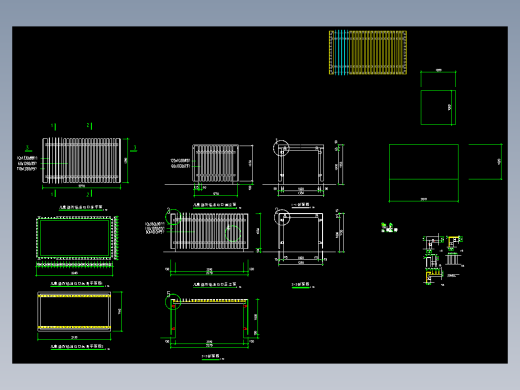Image resolution: width=520 pixels, height=390 pixels.
Task: Click the large green rectangle divided horizontally
Action: tap(424, 173)
